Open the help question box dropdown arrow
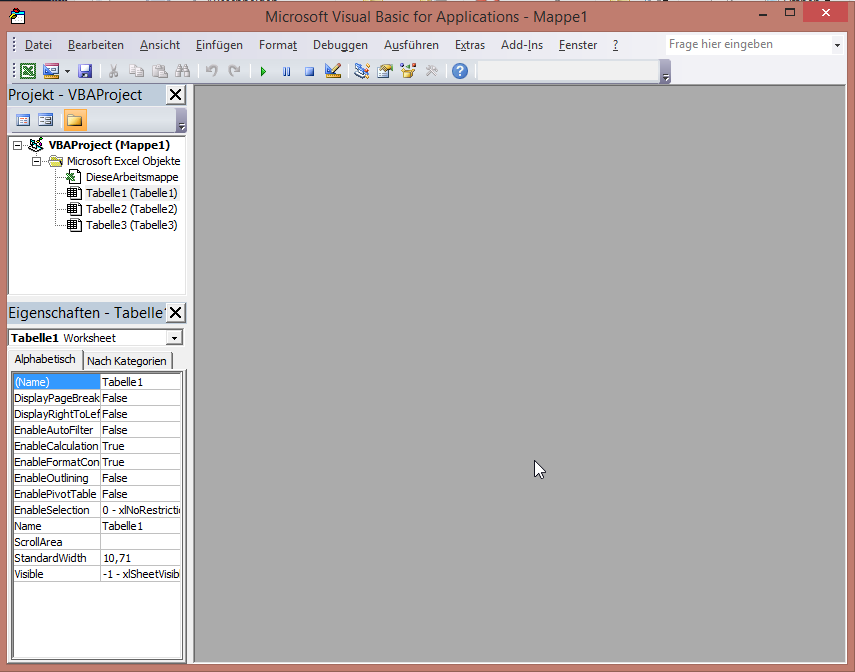The height and width of the screenshot is (672, 855). tap(837, 45)
